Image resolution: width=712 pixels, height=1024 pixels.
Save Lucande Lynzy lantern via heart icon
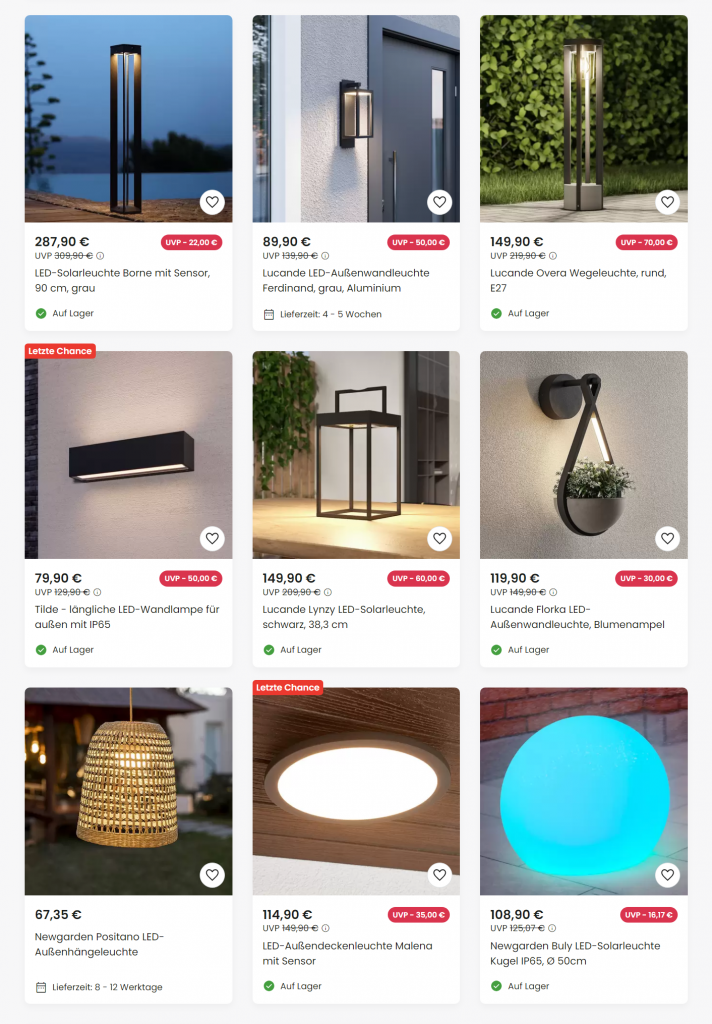click(x=440, y=538)
